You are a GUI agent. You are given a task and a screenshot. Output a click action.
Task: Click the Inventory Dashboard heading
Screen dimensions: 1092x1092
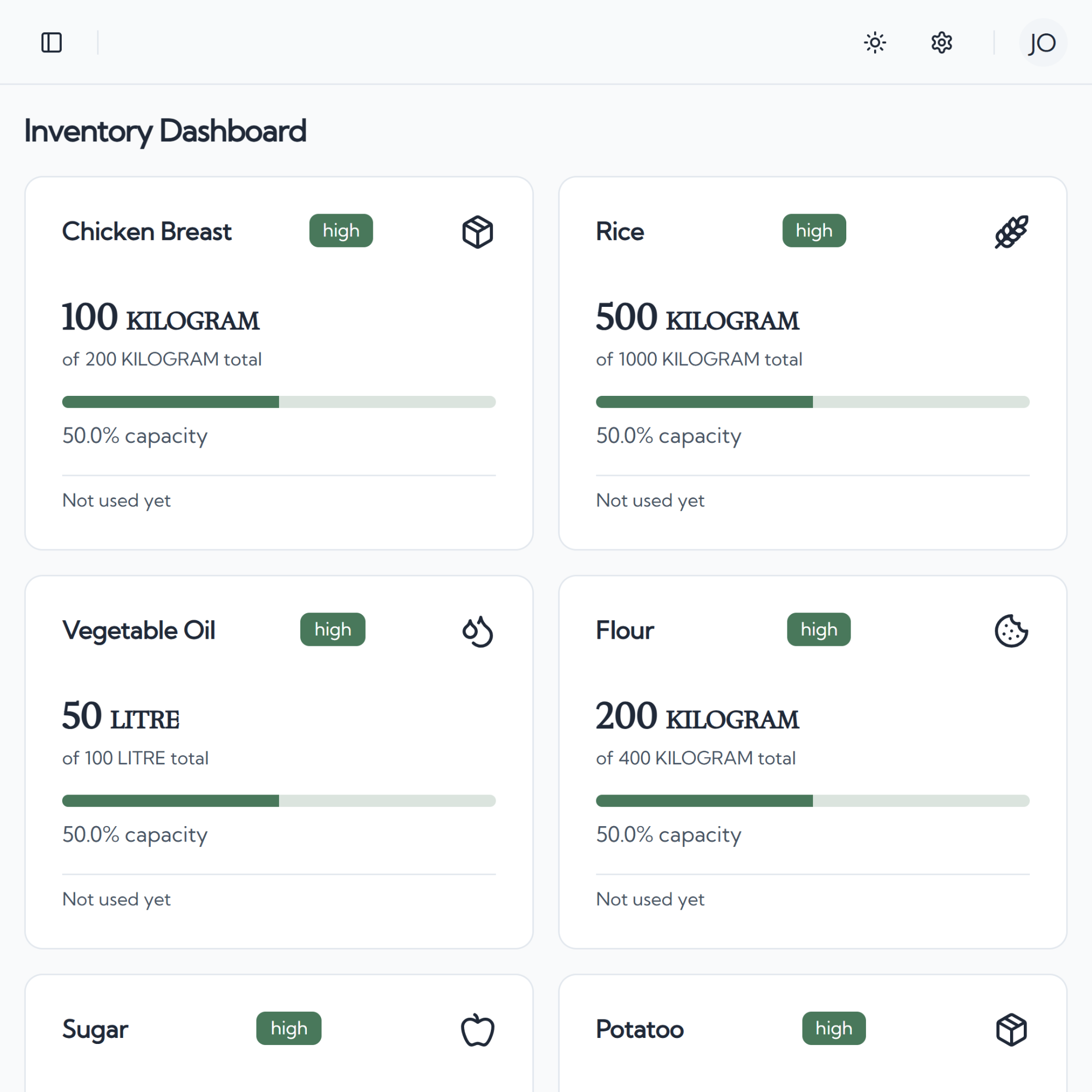[165, 131]
